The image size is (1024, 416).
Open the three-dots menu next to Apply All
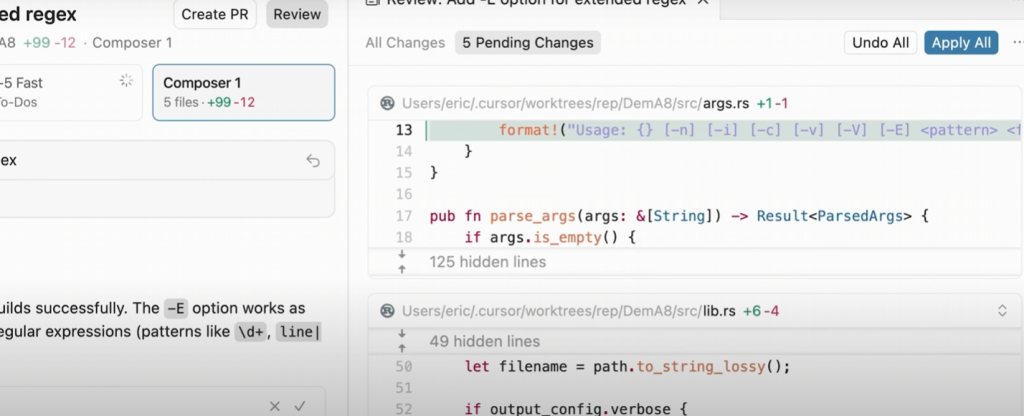click(x=1017, y=43)
